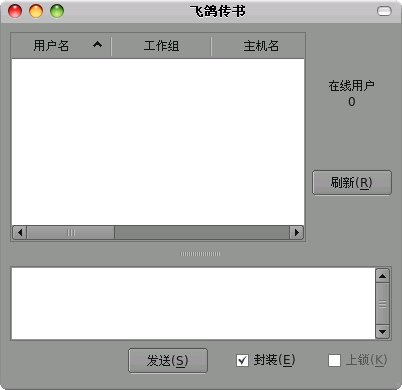Click the splitter handle between the panes
This screenshot has height=390, width=402.
coord(200,254)
